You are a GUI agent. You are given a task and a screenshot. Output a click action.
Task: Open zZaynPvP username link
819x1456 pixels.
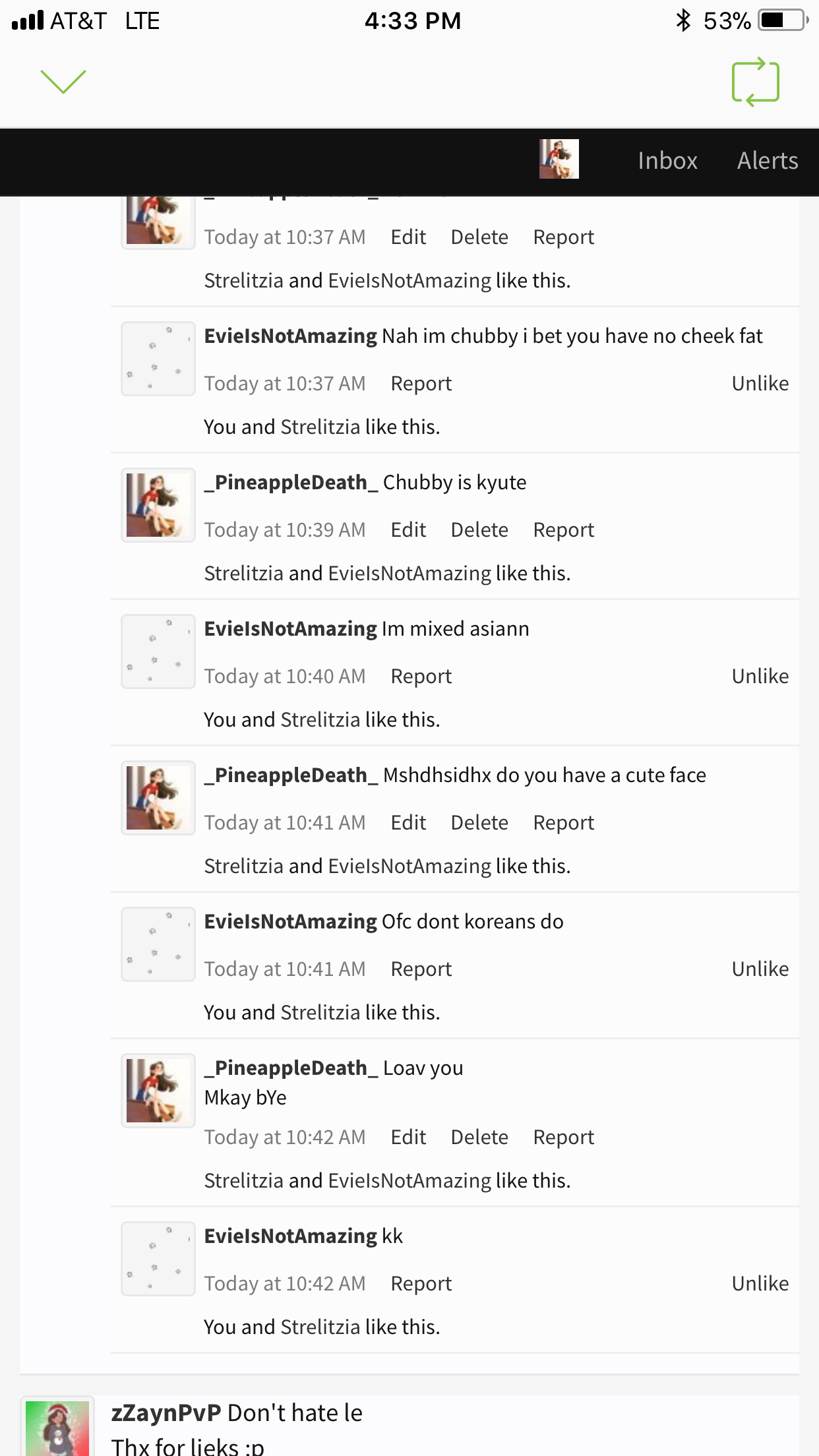(166, 1412)
